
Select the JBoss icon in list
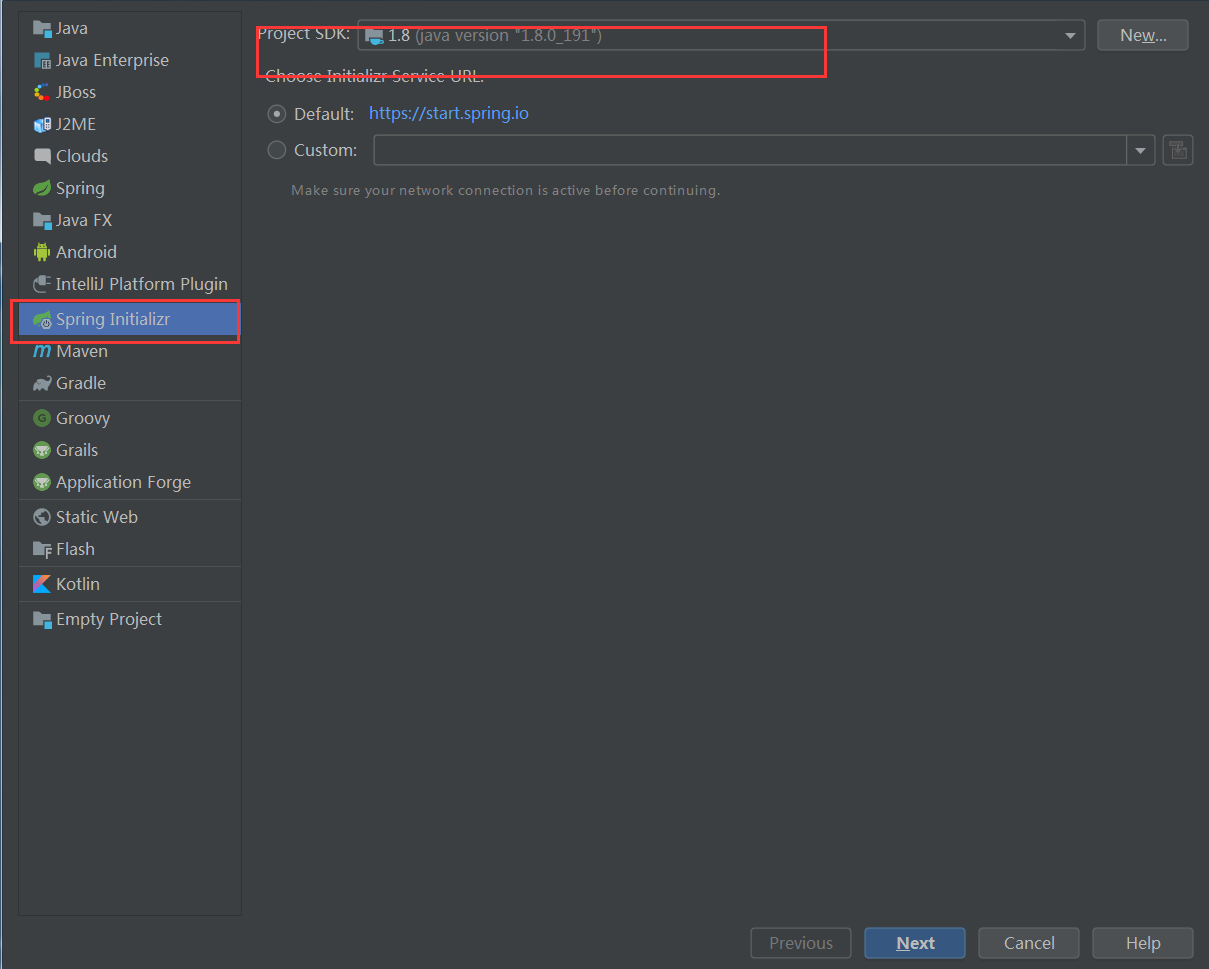pos(42,92)
